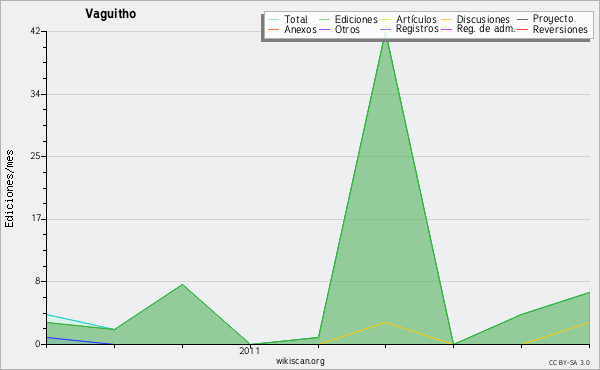Image resolution: width=600 pixels, height=370 pixels.
Task: Click the Discusiones yellow line swatch
Action: coord(447,19)
